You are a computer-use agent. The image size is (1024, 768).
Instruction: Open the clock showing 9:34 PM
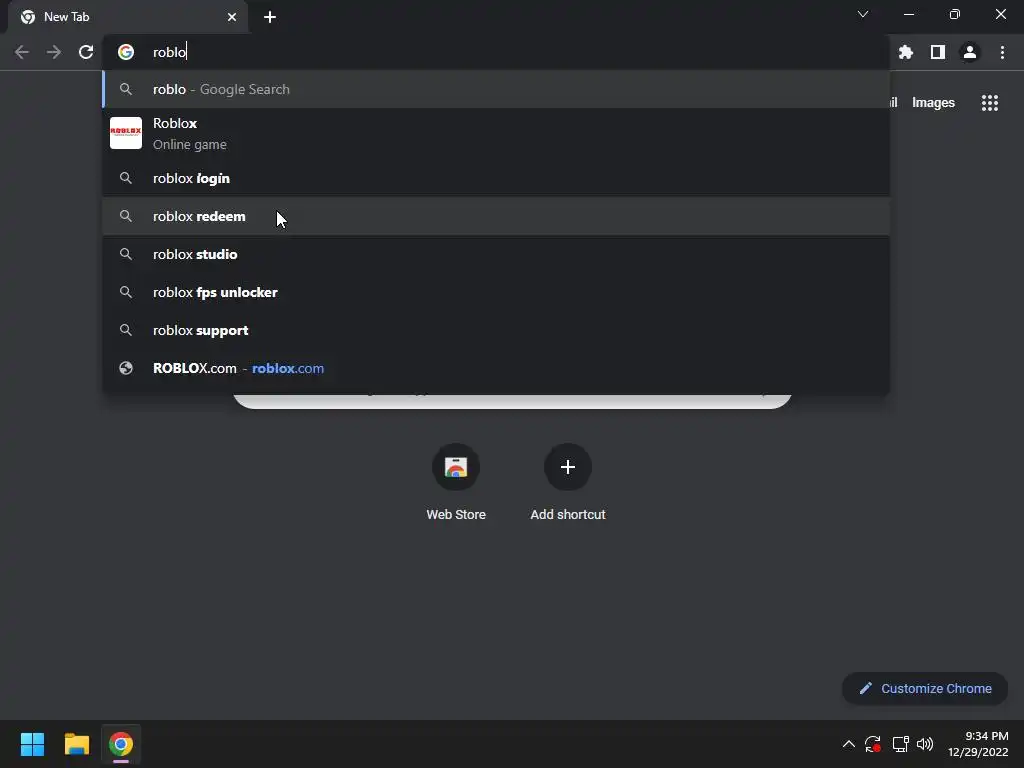[x=978, y=744]
